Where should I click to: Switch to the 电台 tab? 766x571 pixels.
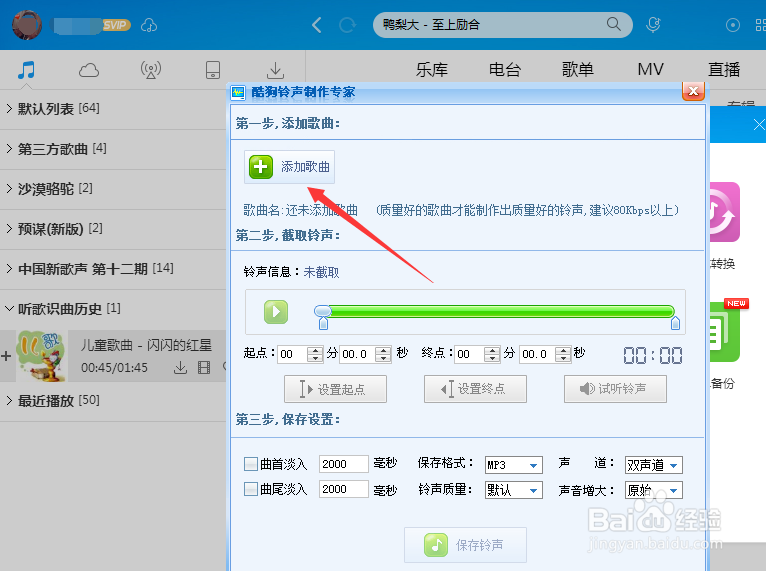tap(505, 69)
